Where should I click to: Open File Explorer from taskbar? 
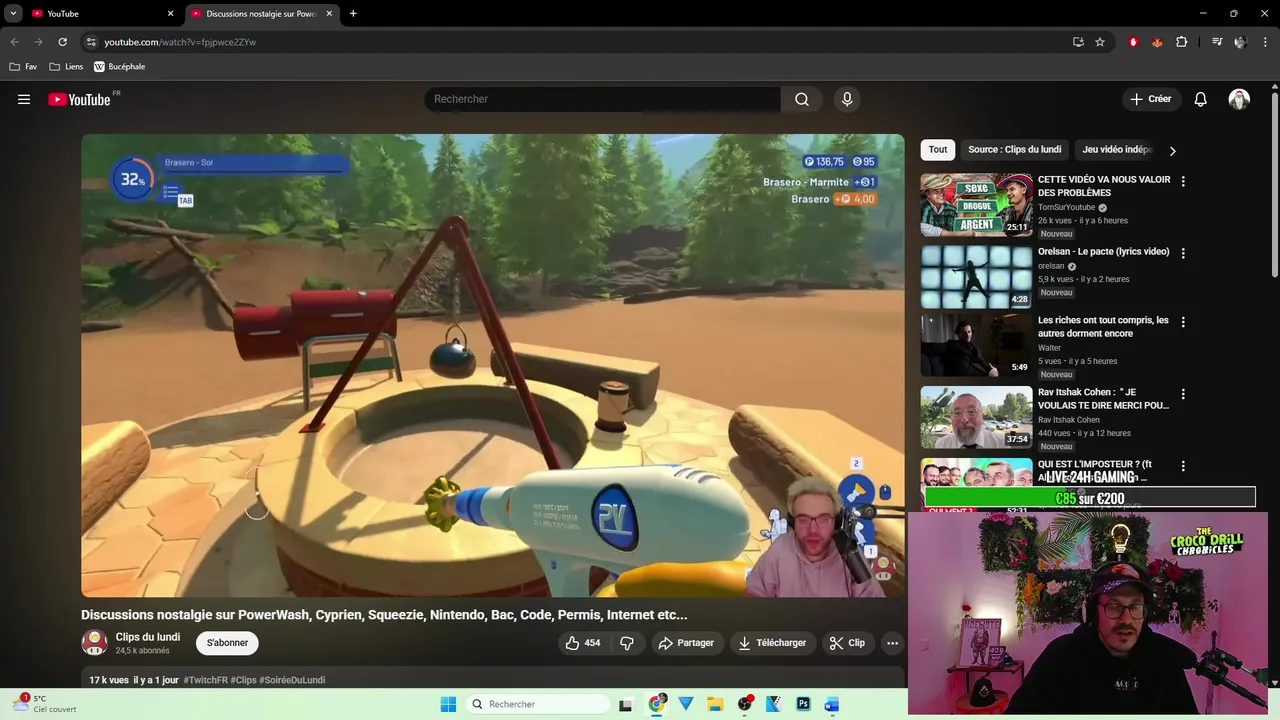[x=715, y=704]
